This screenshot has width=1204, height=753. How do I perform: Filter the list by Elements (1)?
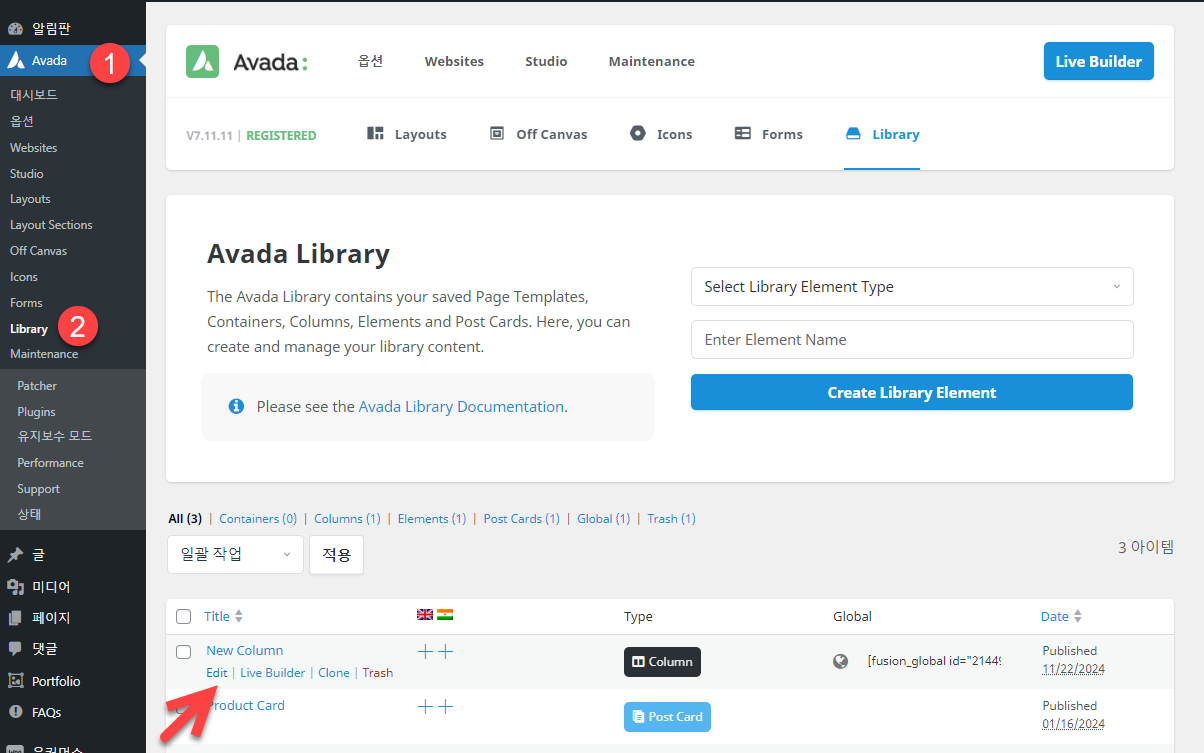(432, 518)
